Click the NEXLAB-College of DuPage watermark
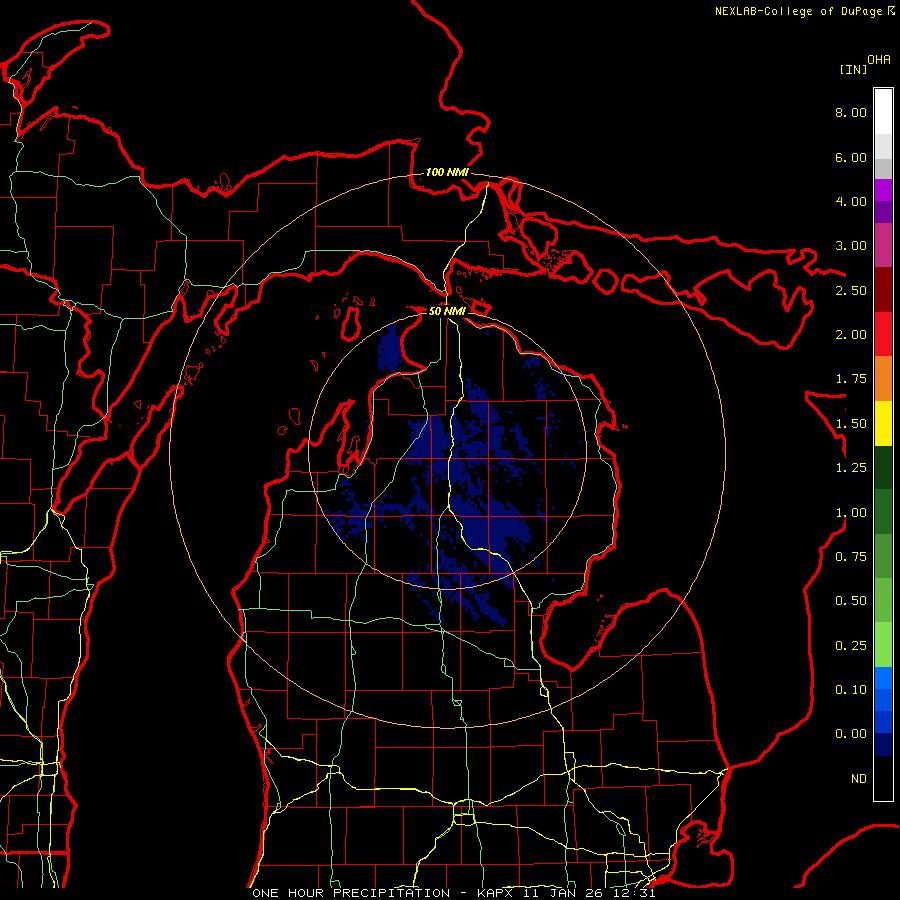The width and height of the screenshot is (900, 900). click(804, 11)
